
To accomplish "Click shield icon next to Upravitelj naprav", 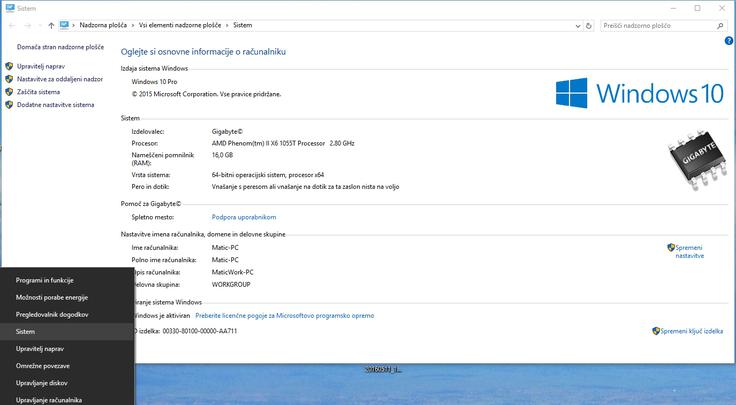I will [x=9, y=66].
